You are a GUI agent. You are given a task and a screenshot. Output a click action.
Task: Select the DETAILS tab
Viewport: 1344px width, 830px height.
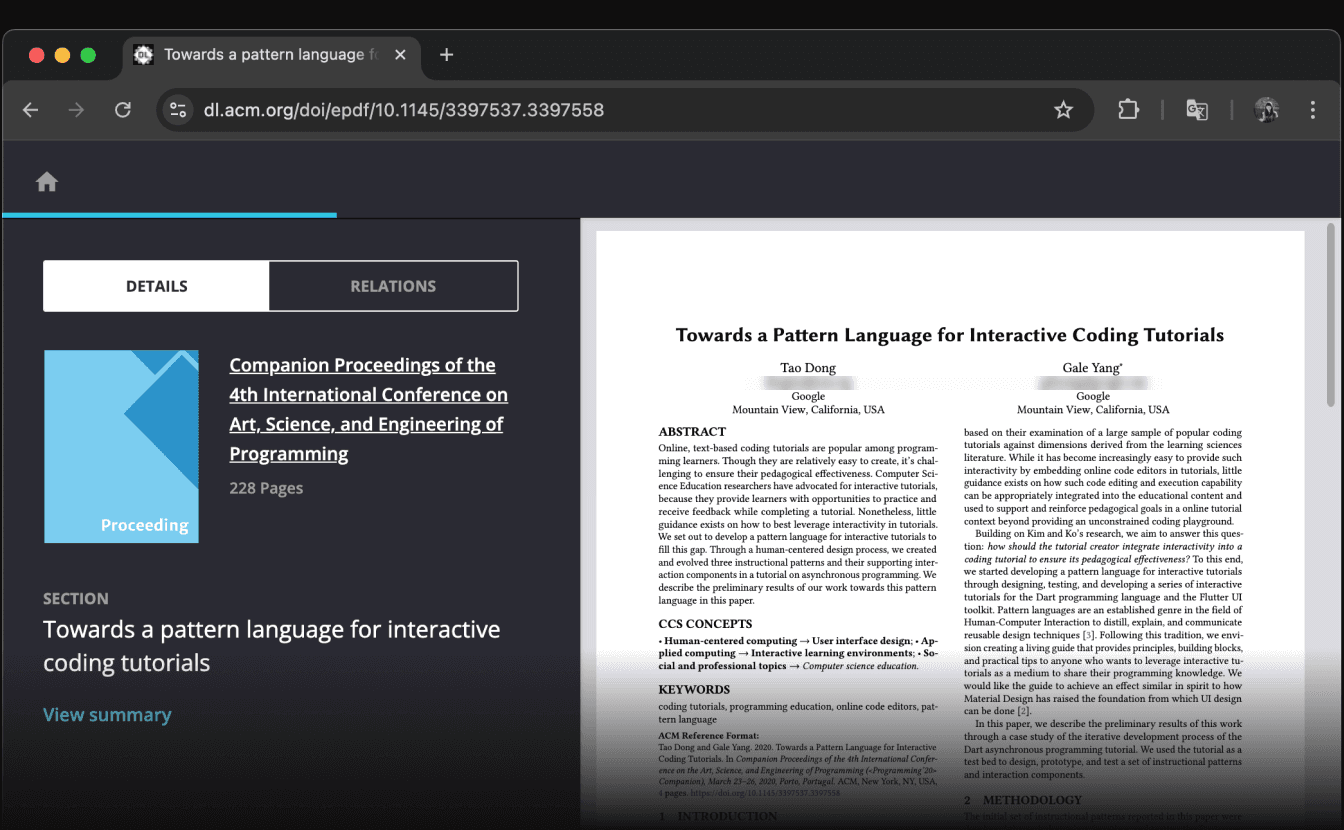coord(156,286)
